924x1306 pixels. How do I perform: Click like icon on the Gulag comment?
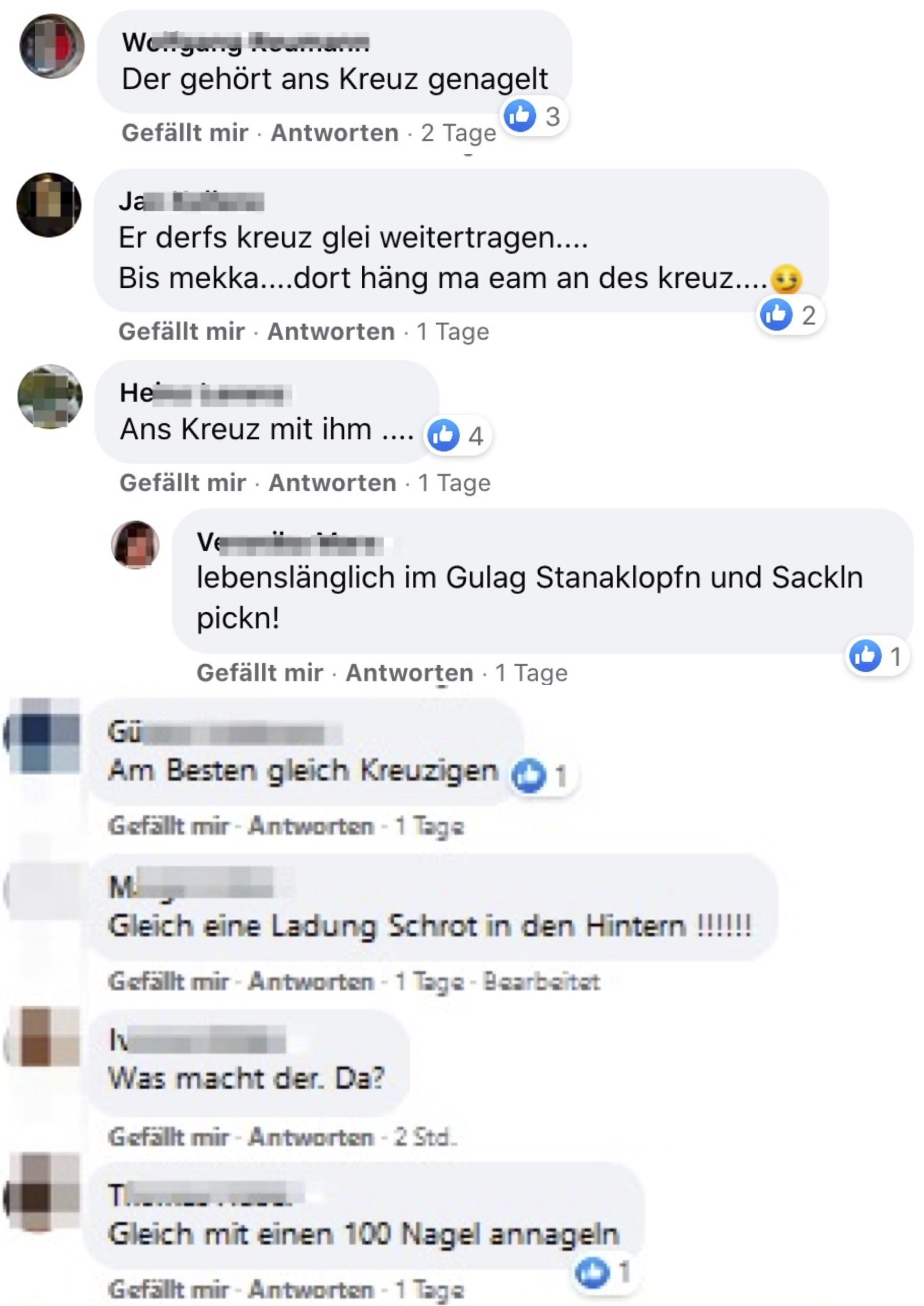(865, 655)
